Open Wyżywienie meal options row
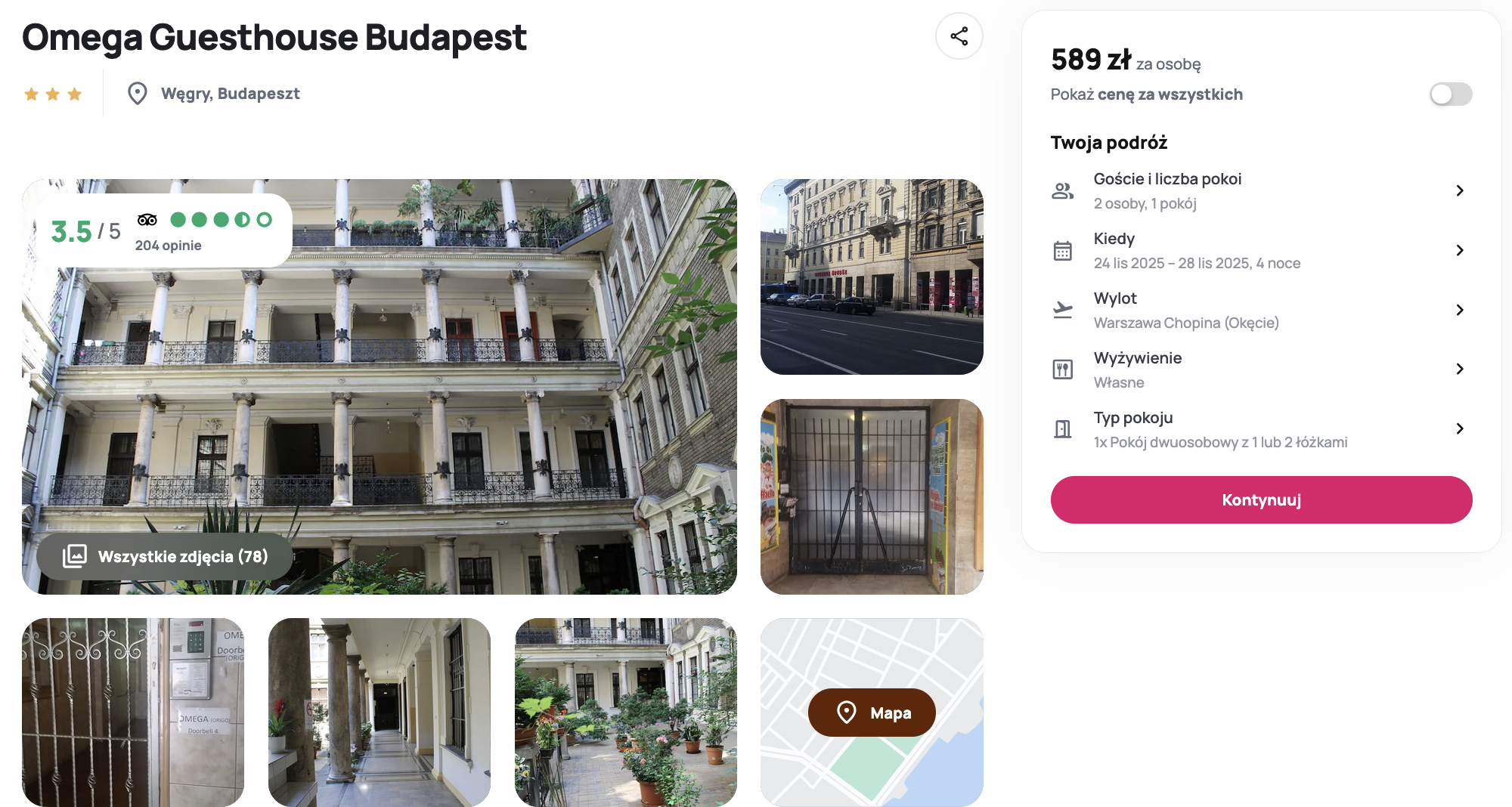Image resolution: width=1512 pixels, height=807 pixels. pyautogui.click(x=1261, y=369)
